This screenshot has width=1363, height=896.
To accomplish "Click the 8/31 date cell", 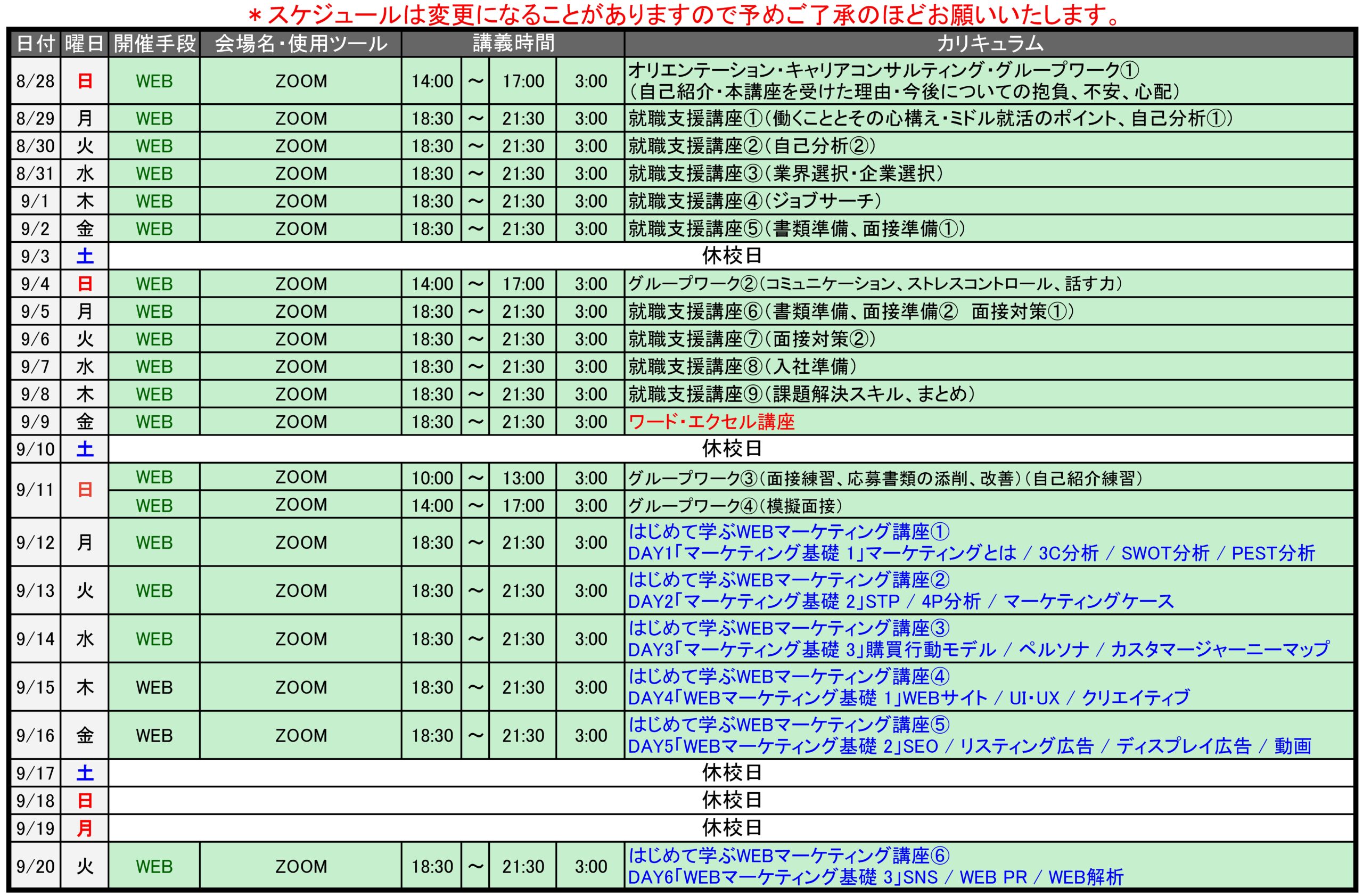I will coord(36,174).
